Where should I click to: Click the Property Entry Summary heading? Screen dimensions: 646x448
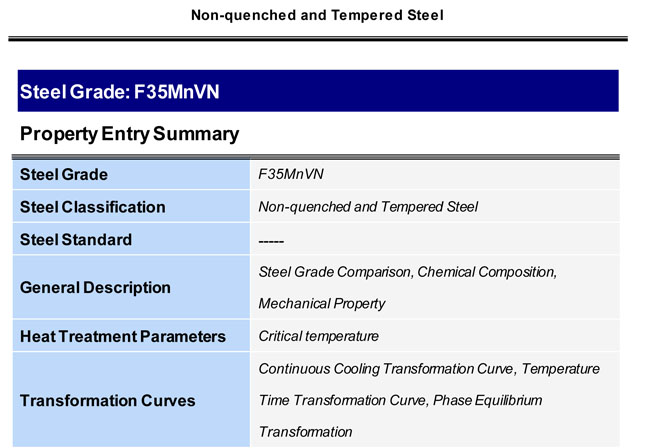point(129,134)
